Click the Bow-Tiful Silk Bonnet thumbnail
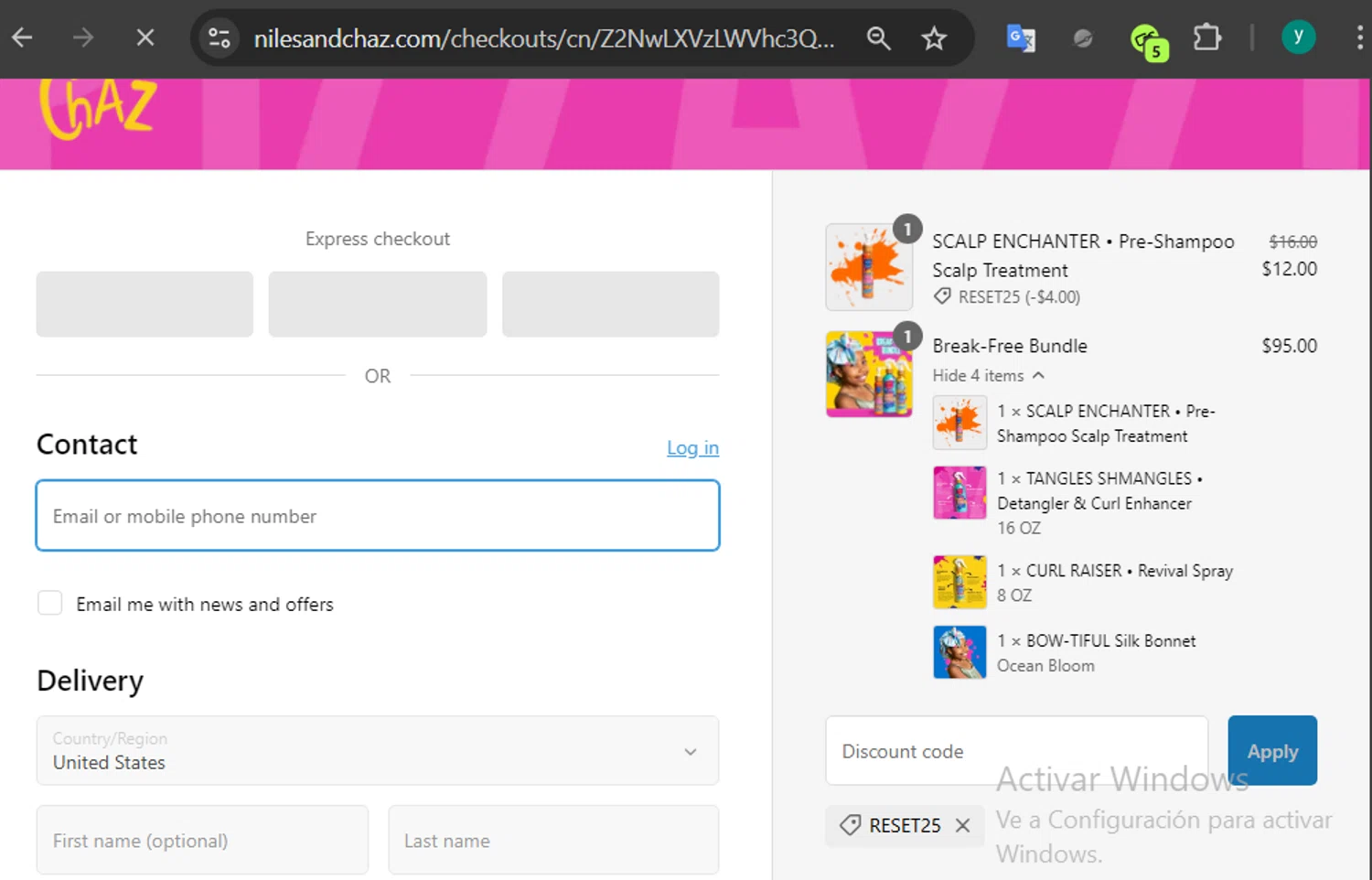This screenshot has width=1372, height=880. coord(959,652)
